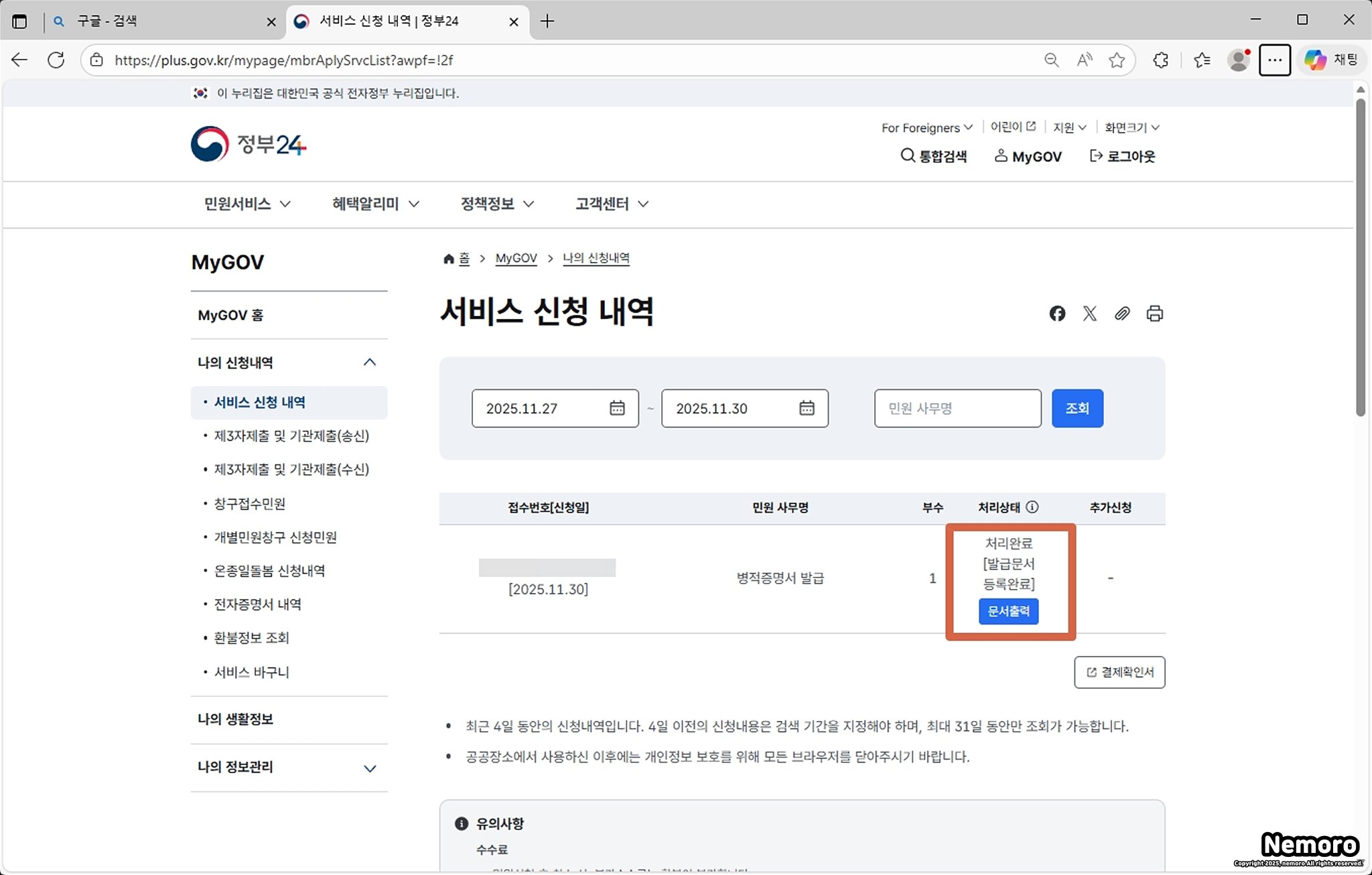This screenshot has height=875, width=1372.
Task: Collapse the 나의 신청내역 sidebar section
Action: (x=369, y=362)
